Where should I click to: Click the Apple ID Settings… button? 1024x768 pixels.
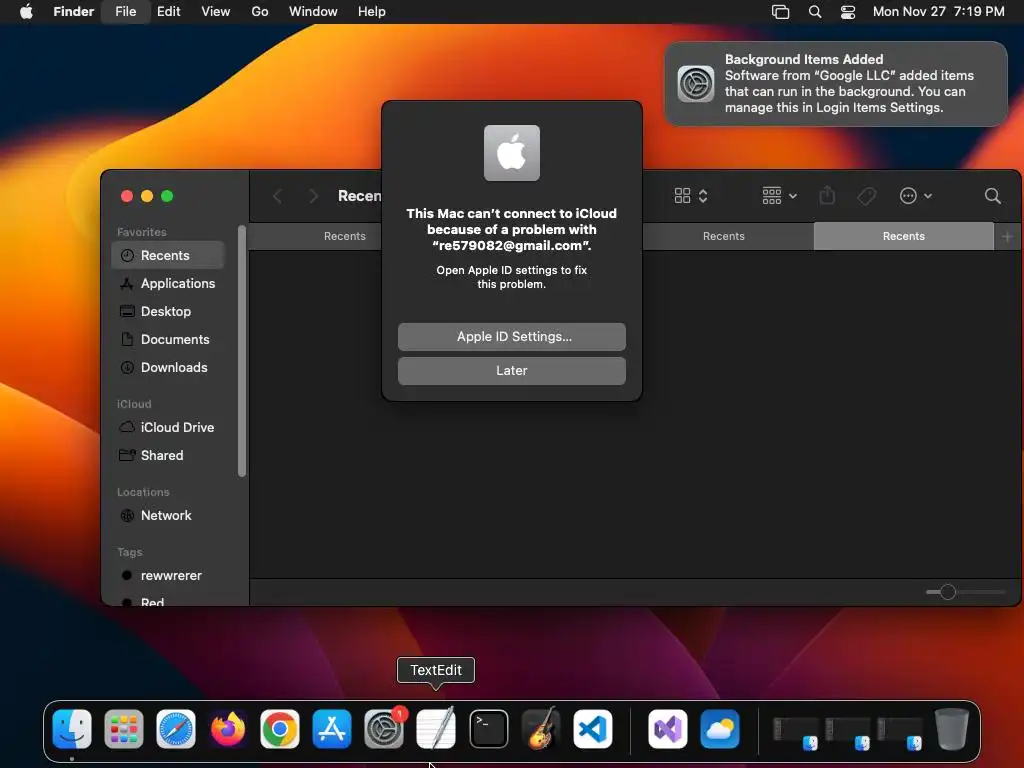coord(511,337)
